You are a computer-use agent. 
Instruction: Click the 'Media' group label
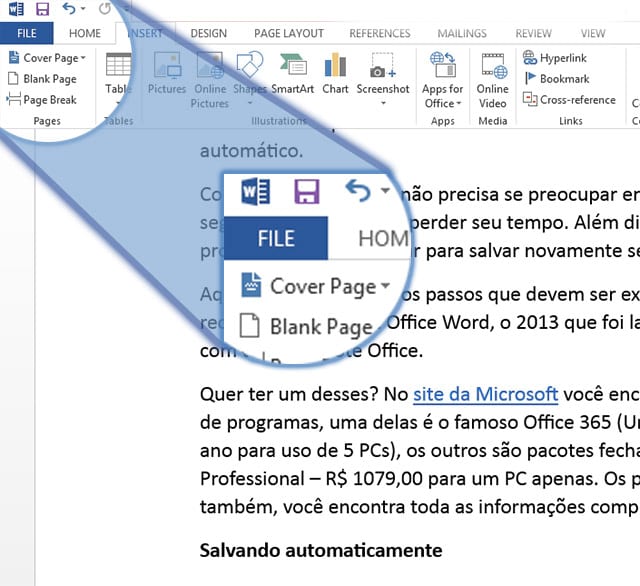pos(493,121)
